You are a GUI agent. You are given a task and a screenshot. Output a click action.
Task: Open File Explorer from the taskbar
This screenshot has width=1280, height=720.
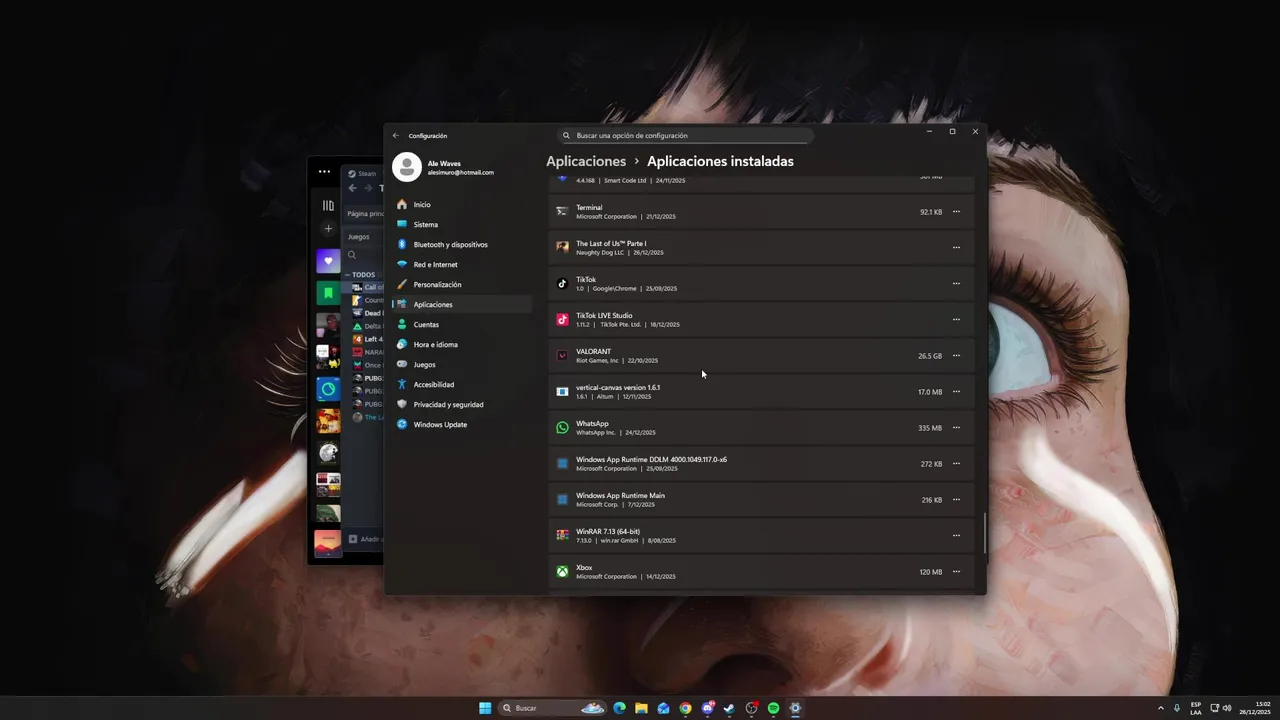[x=641, y=708]
